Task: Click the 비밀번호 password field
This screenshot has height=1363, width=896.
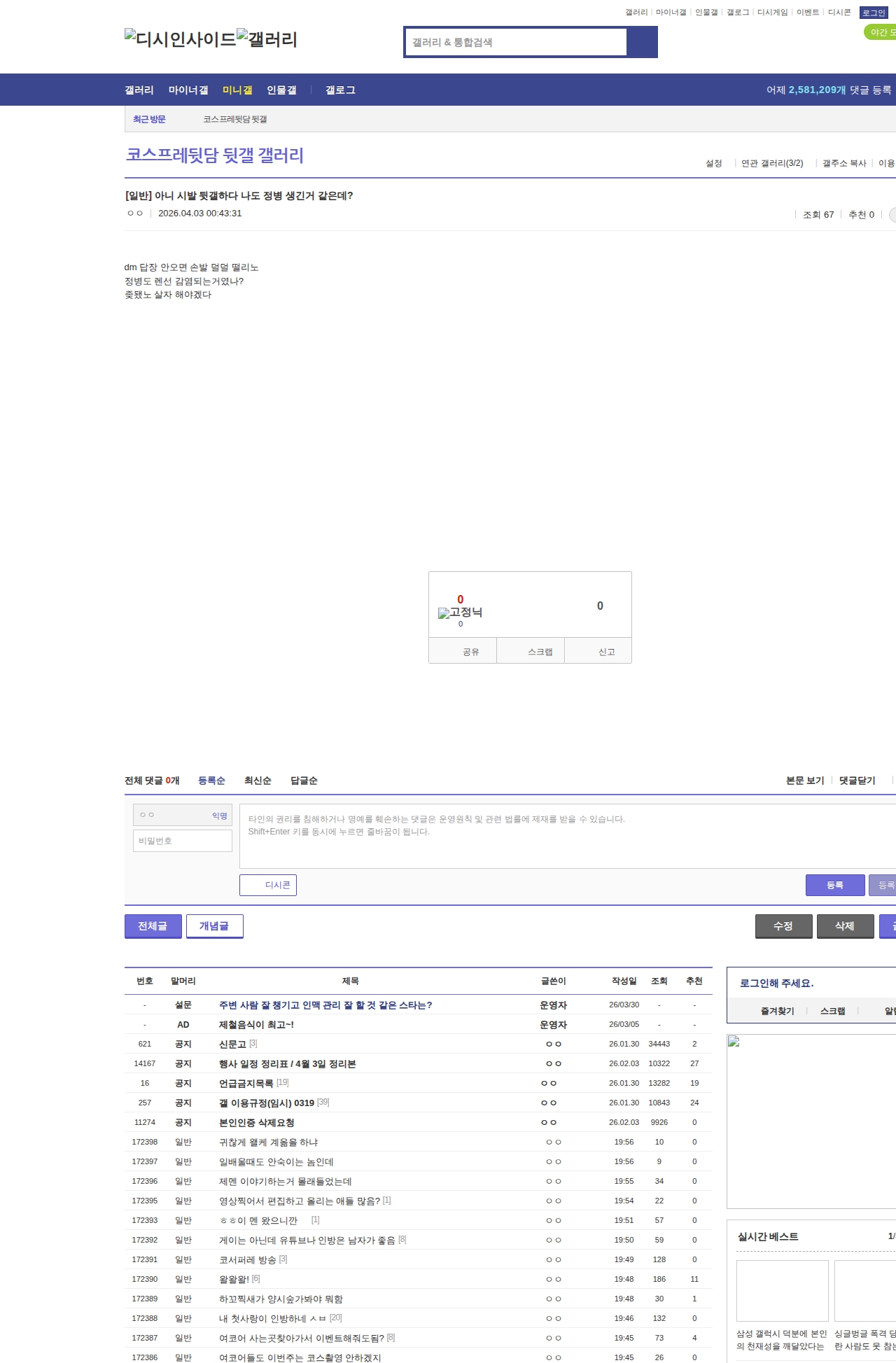Action: coord(183,841)
